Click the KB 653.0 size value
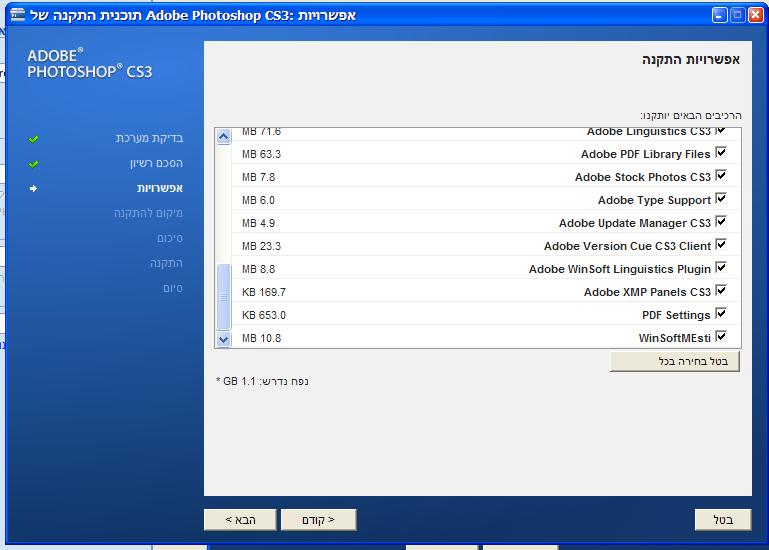This screenshot has height=550, width=769. tap(264, 316)
